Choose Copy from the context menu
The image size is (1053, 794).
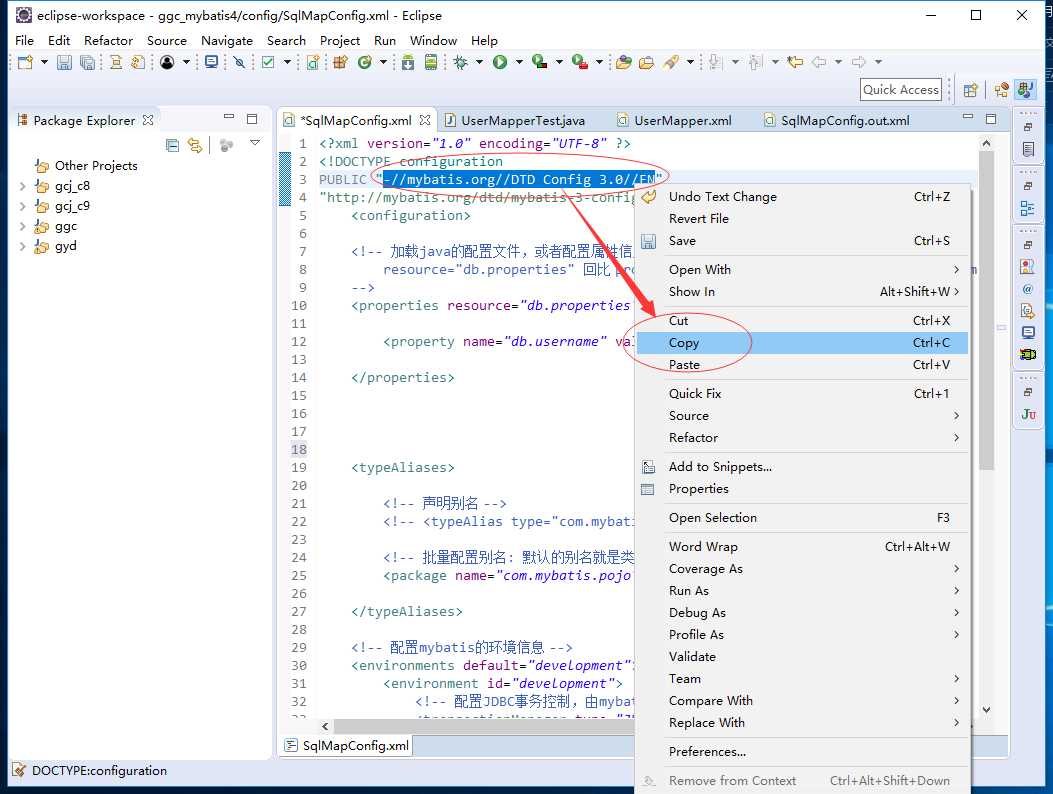pos(802,343)
